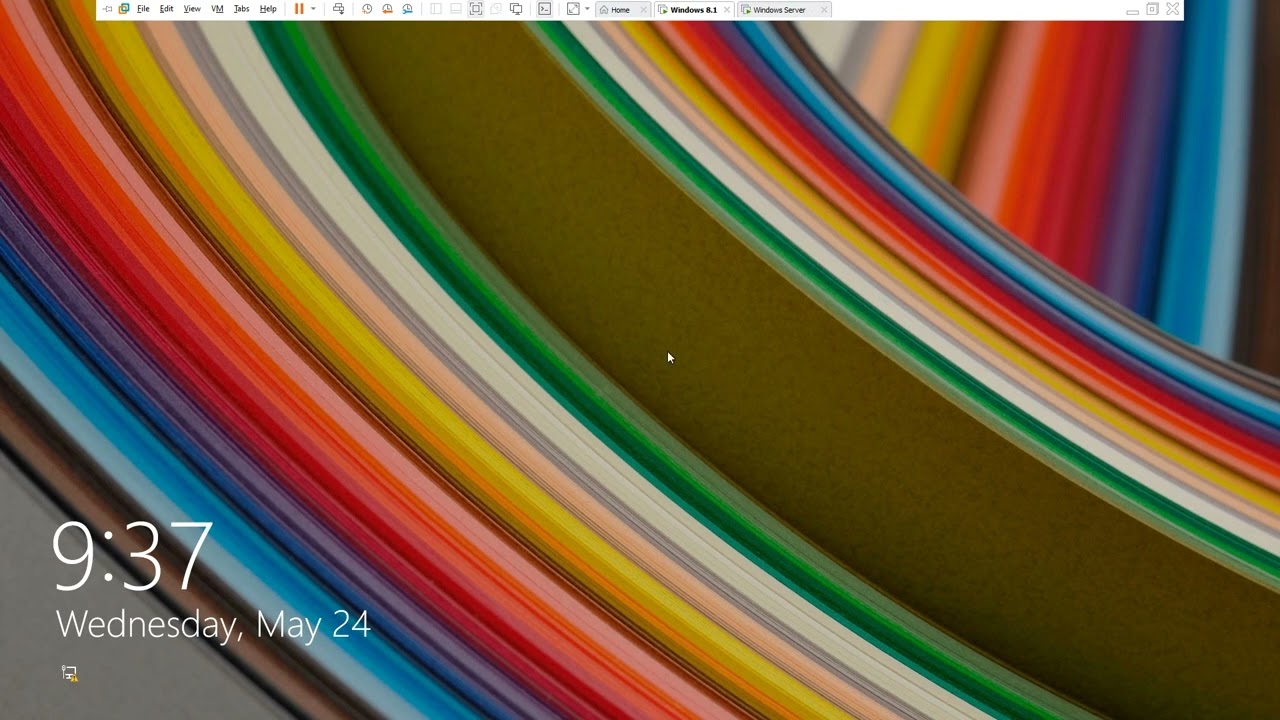Close the Windows 8.1 tab

(726, 10)
